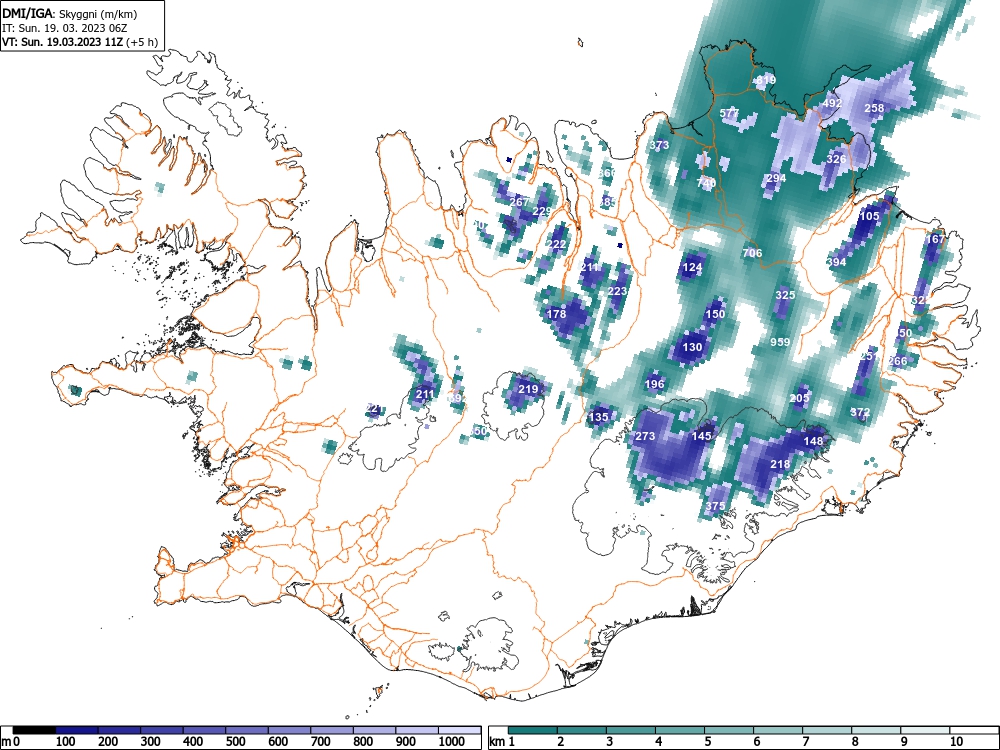1000x750 pixels.
Task: Click the 294 visibility value
Action: 776,179
